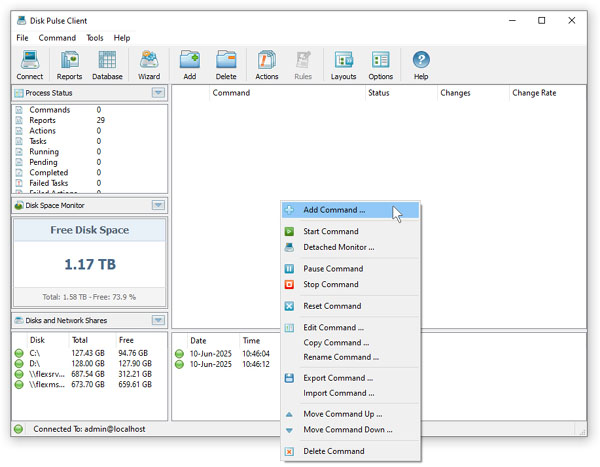
Task: Select the Running row in Process Status
Action: [x=90, y=152]
